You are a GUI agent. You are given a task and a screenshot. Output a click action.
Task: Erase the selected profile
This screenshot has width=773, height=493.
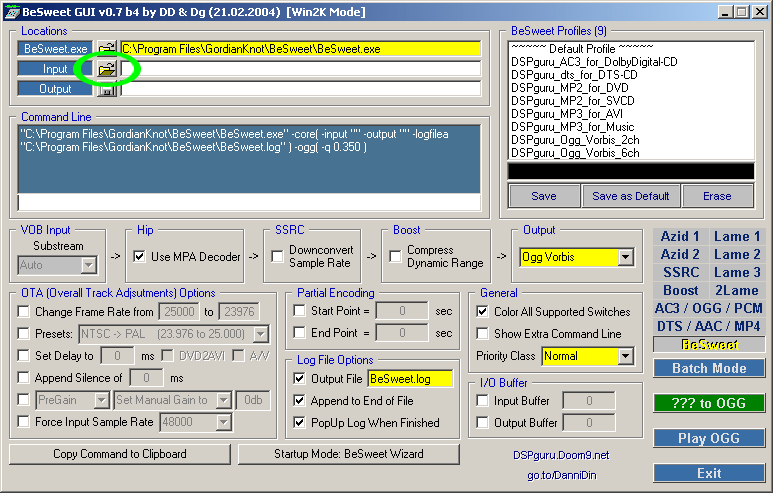coord(717,196)
